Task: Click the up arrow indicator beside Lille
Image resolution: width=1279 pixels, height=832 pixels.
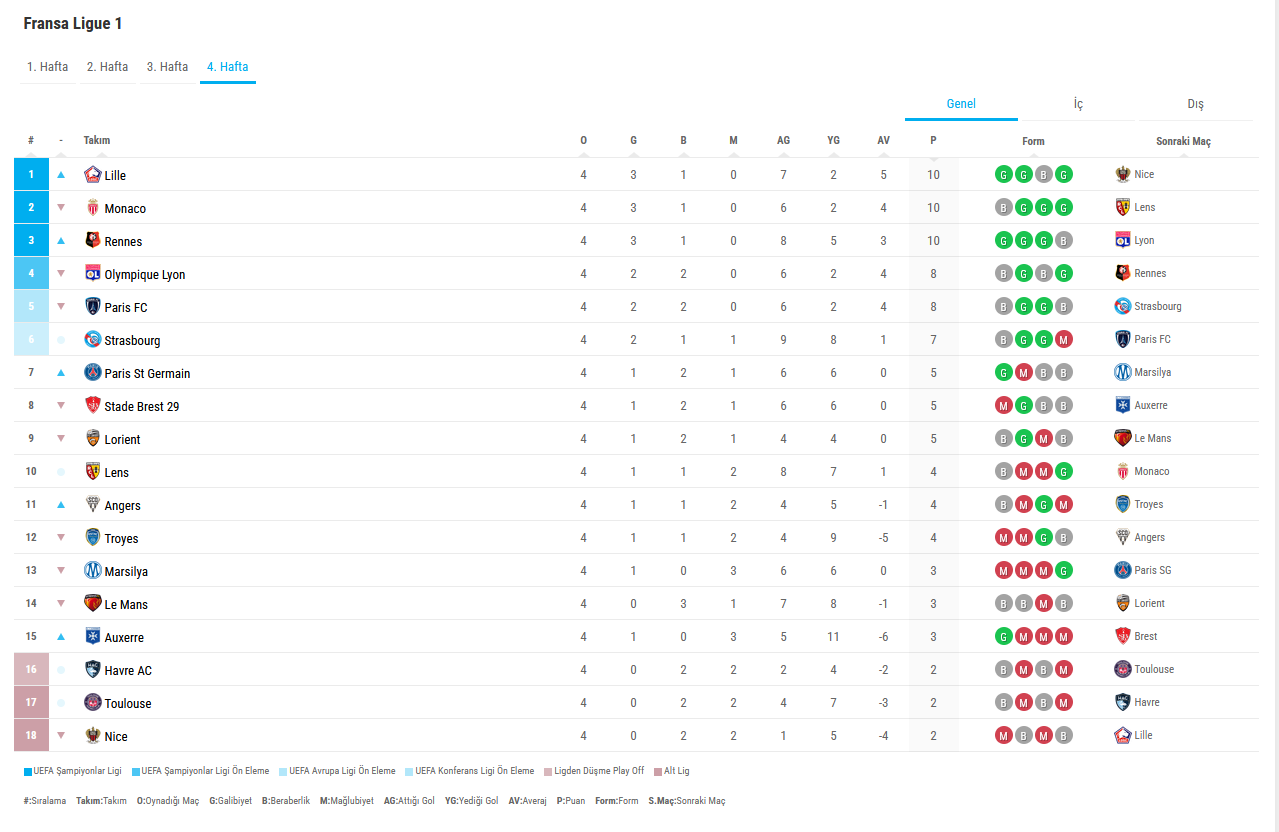Action: coord(61,175)
